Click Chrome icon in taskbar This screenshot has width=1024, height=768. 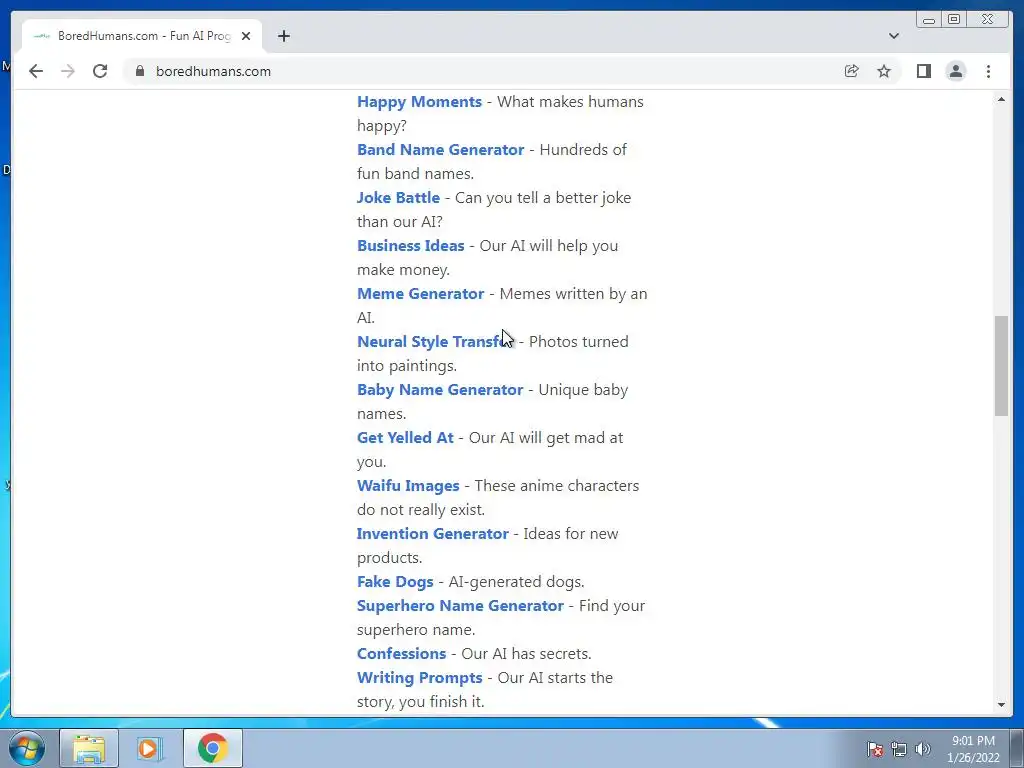(x=212, y=748)
